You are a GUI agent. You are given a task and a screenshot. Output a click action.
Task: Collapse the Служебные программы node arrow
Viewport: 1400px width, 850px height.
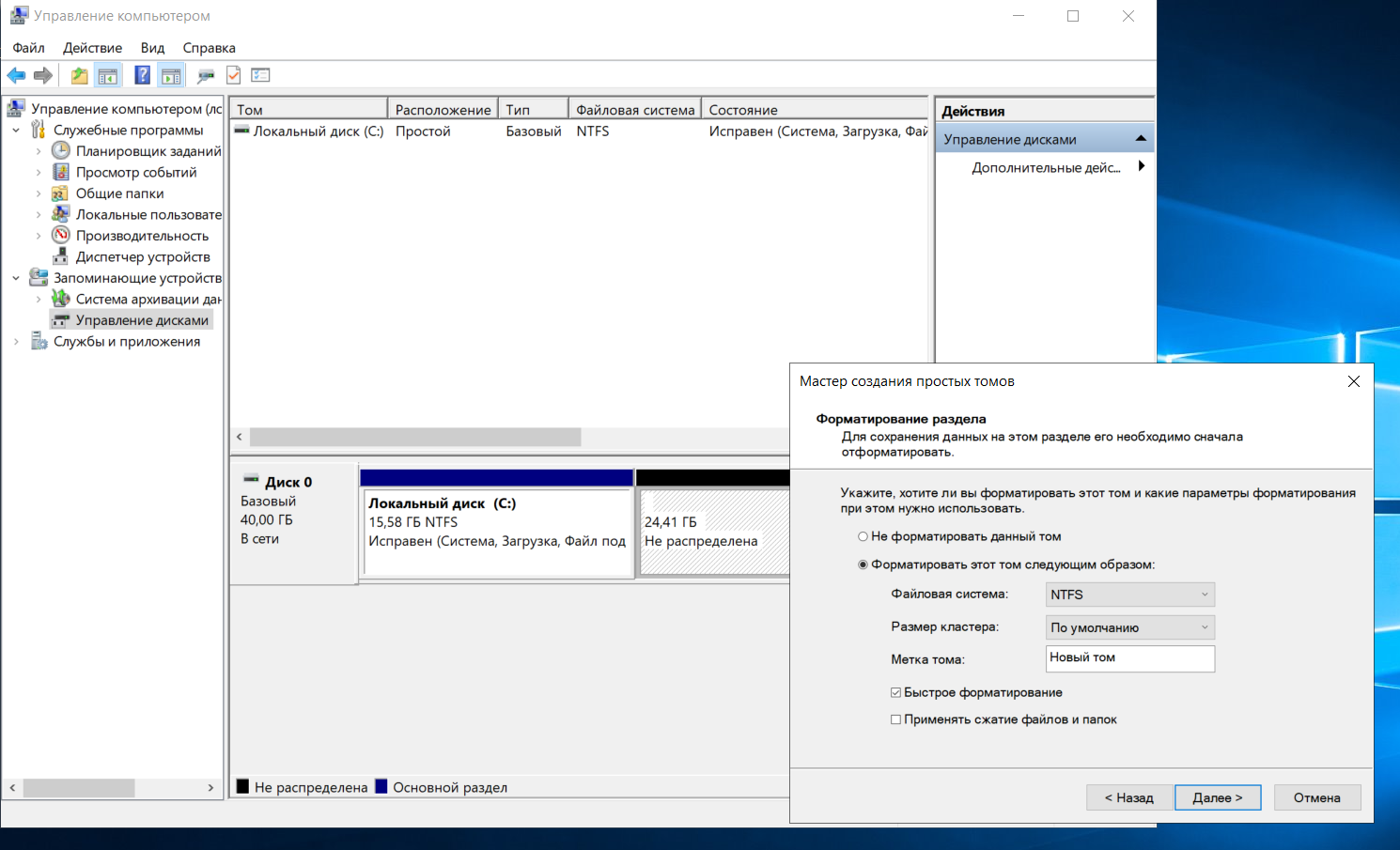pyautogui.click(x=16, y=131)
